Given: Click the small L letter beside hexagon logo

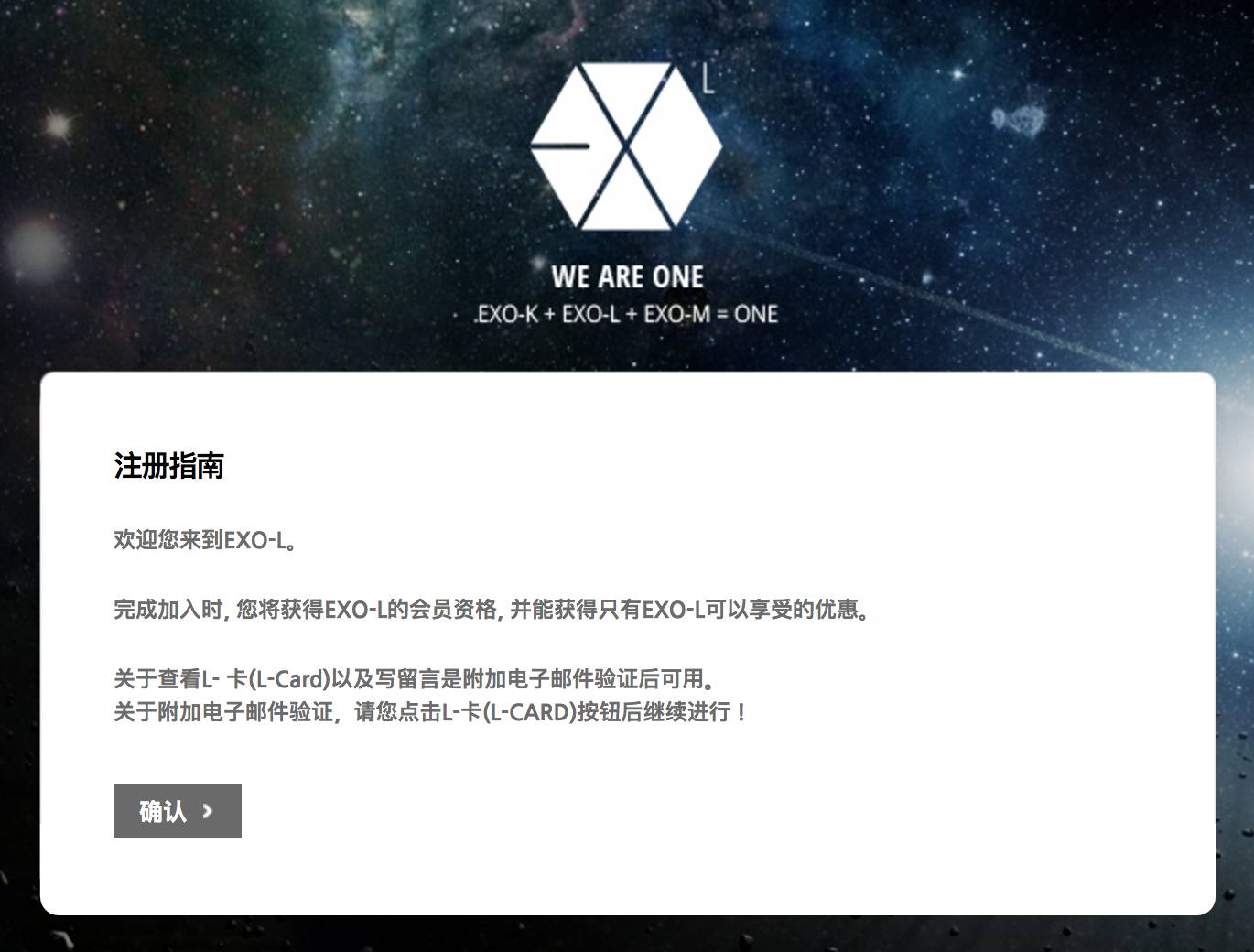Looking at the screenshot, I should 708,79.
